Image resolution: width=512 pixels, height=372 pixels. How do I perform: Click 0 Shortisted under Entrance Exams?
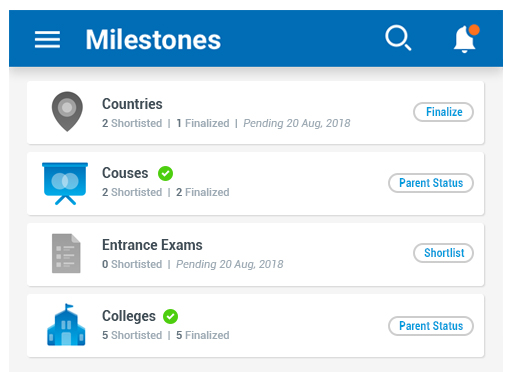(x=132, y=264)
